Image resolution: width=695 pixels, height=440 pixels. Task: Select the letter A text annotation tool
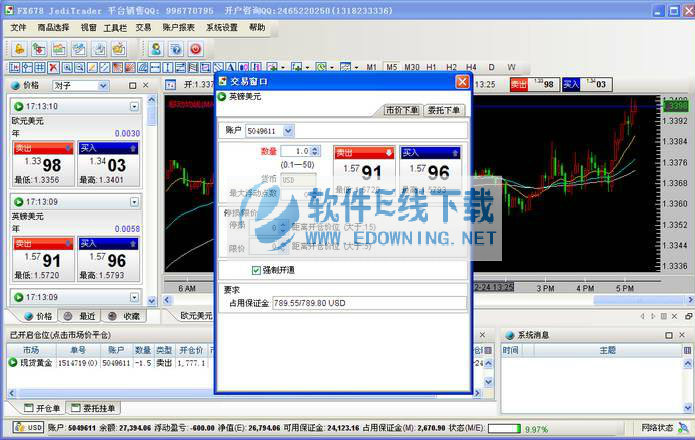pyautogui.click(x=231, y=67)
